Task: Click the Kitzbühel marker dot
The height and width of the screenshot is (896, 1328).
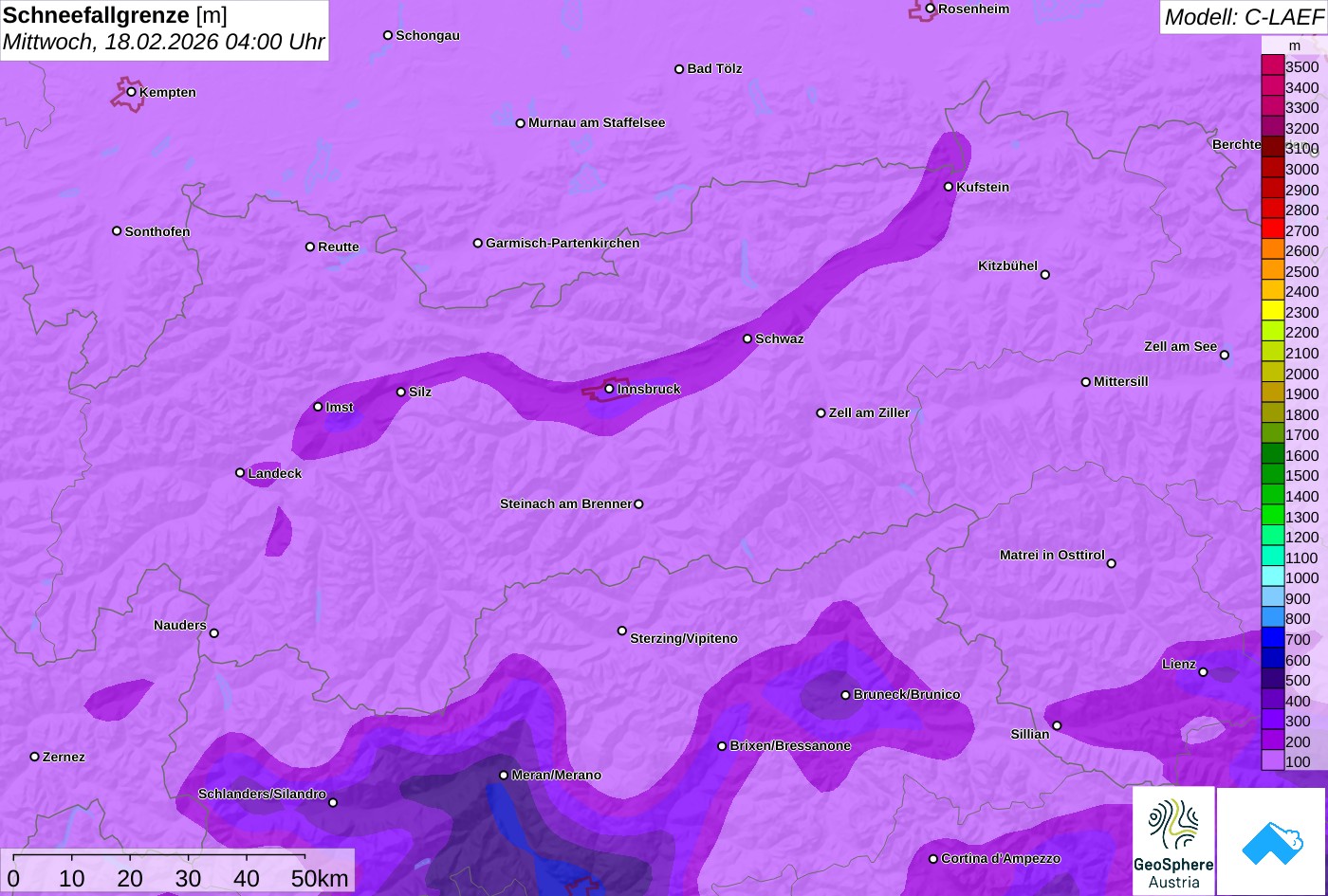Action: (1045, 275)
